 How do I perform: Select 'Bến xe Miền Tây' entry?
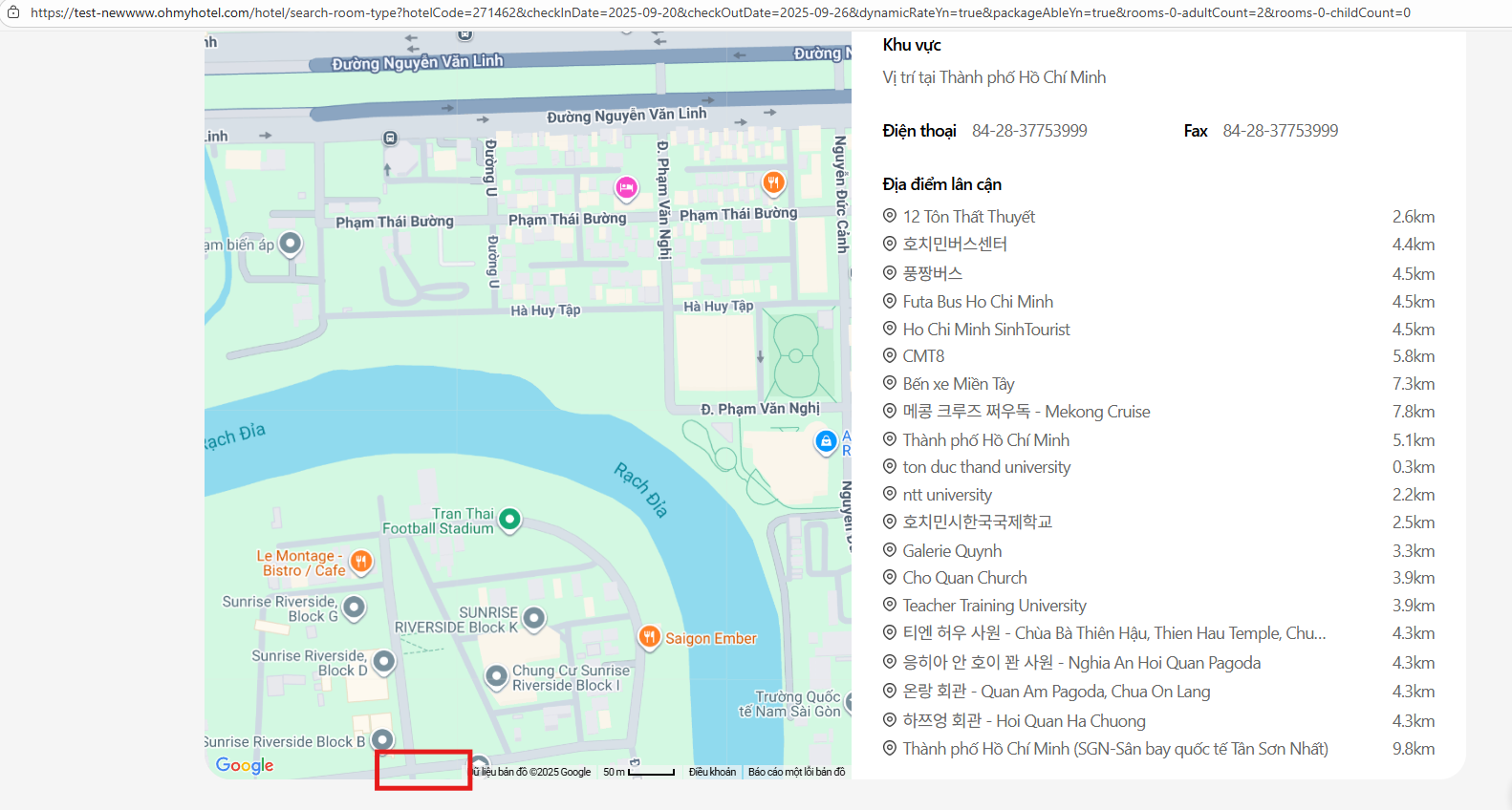[959, 384]
